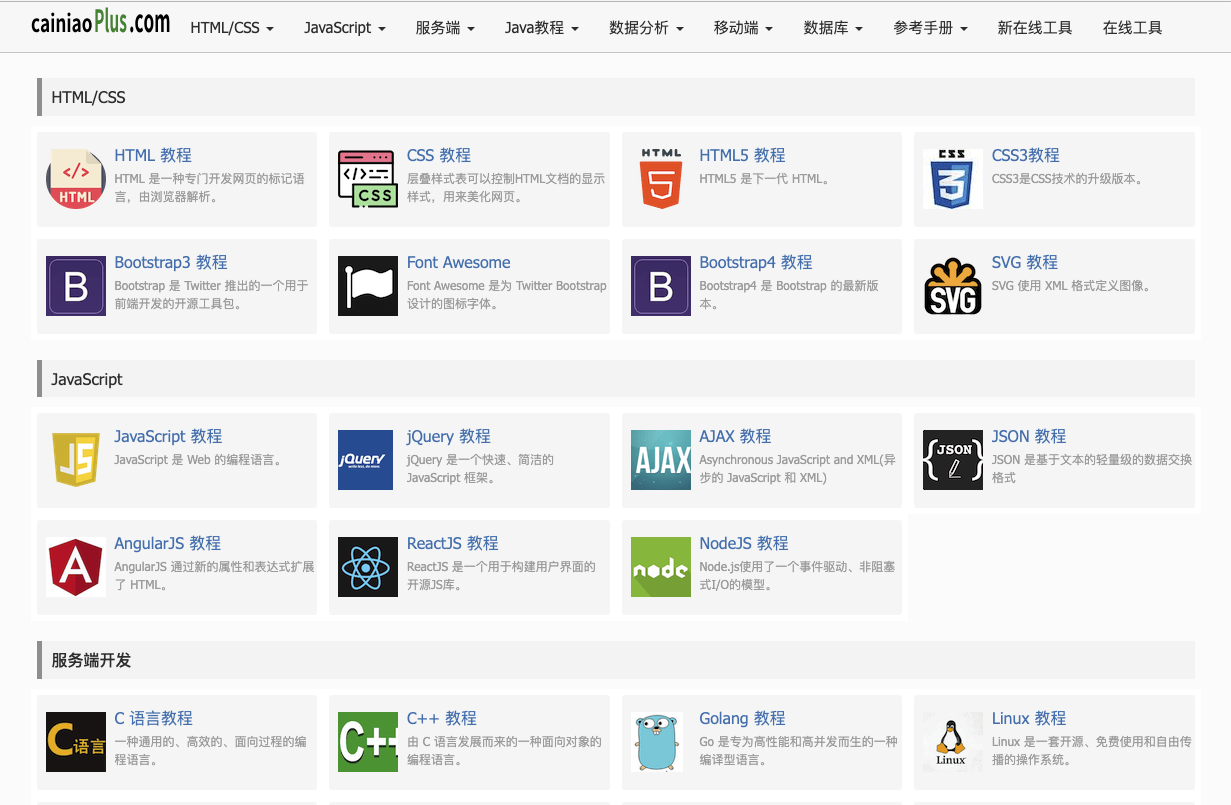
Task: Expand the 数据分析 dropdown menu
Action: coord(646,28)
